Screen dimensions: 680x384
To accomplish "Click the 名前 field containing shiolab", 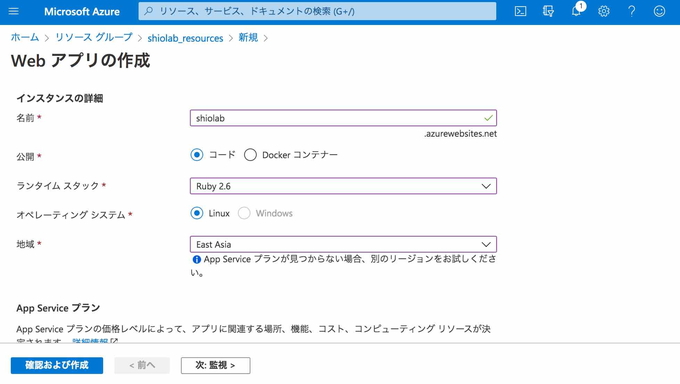I will tap(343, 118).
